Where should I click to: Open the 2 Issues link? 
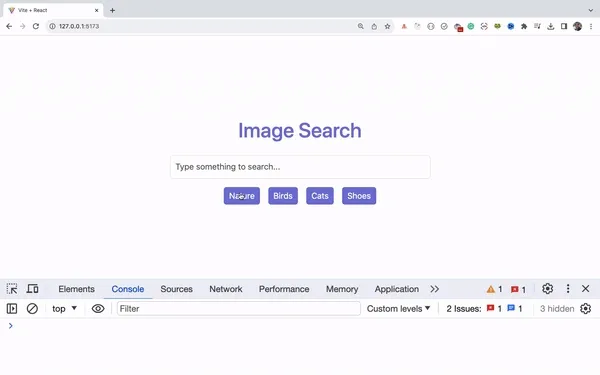(x=484, y=308)
